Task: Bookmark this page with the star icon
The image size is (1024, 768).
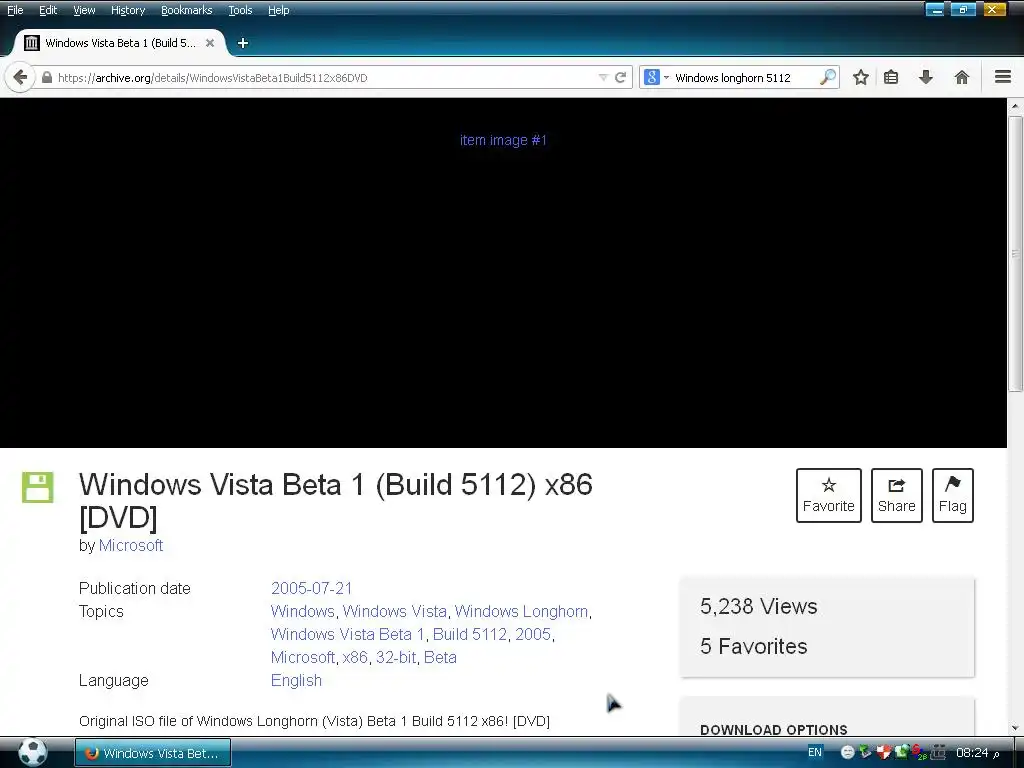Action: [x=861, y=78]
